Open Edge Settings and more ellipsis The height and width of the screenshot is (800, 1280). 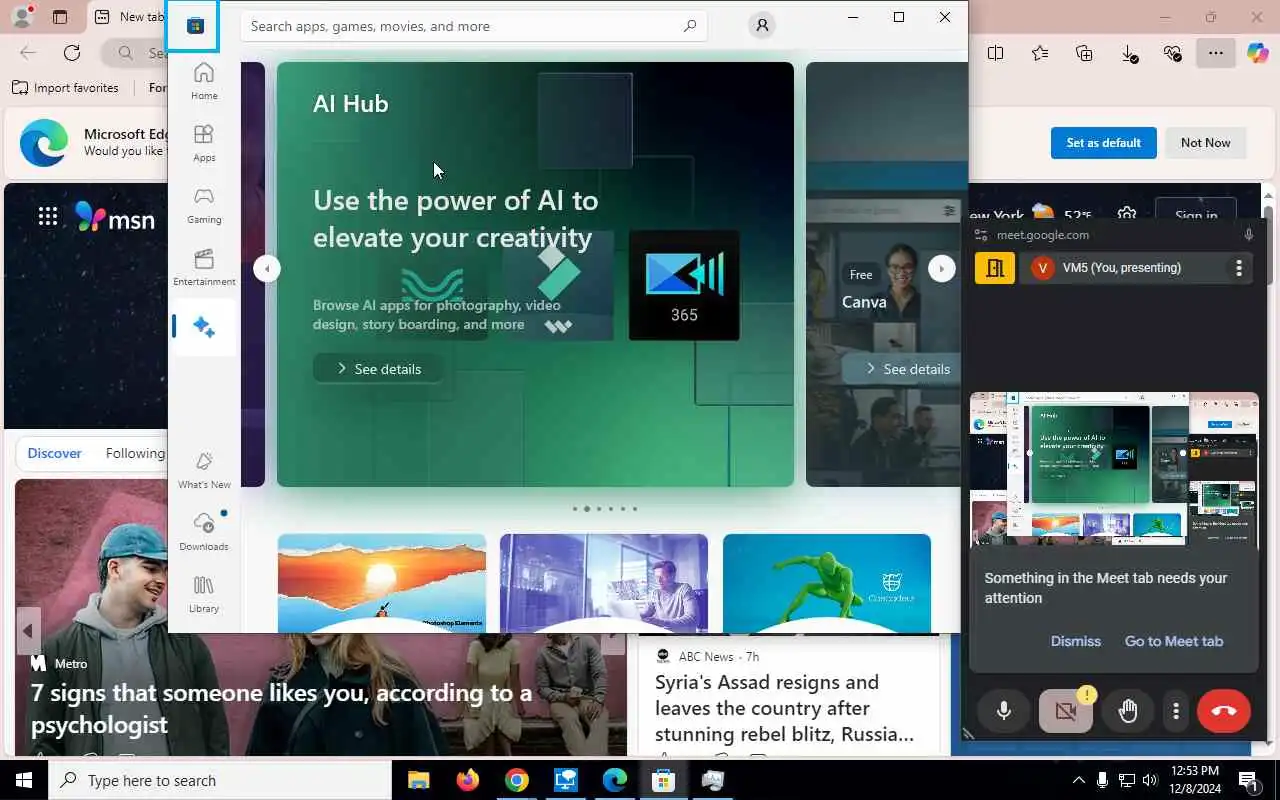click(1216, 53)
